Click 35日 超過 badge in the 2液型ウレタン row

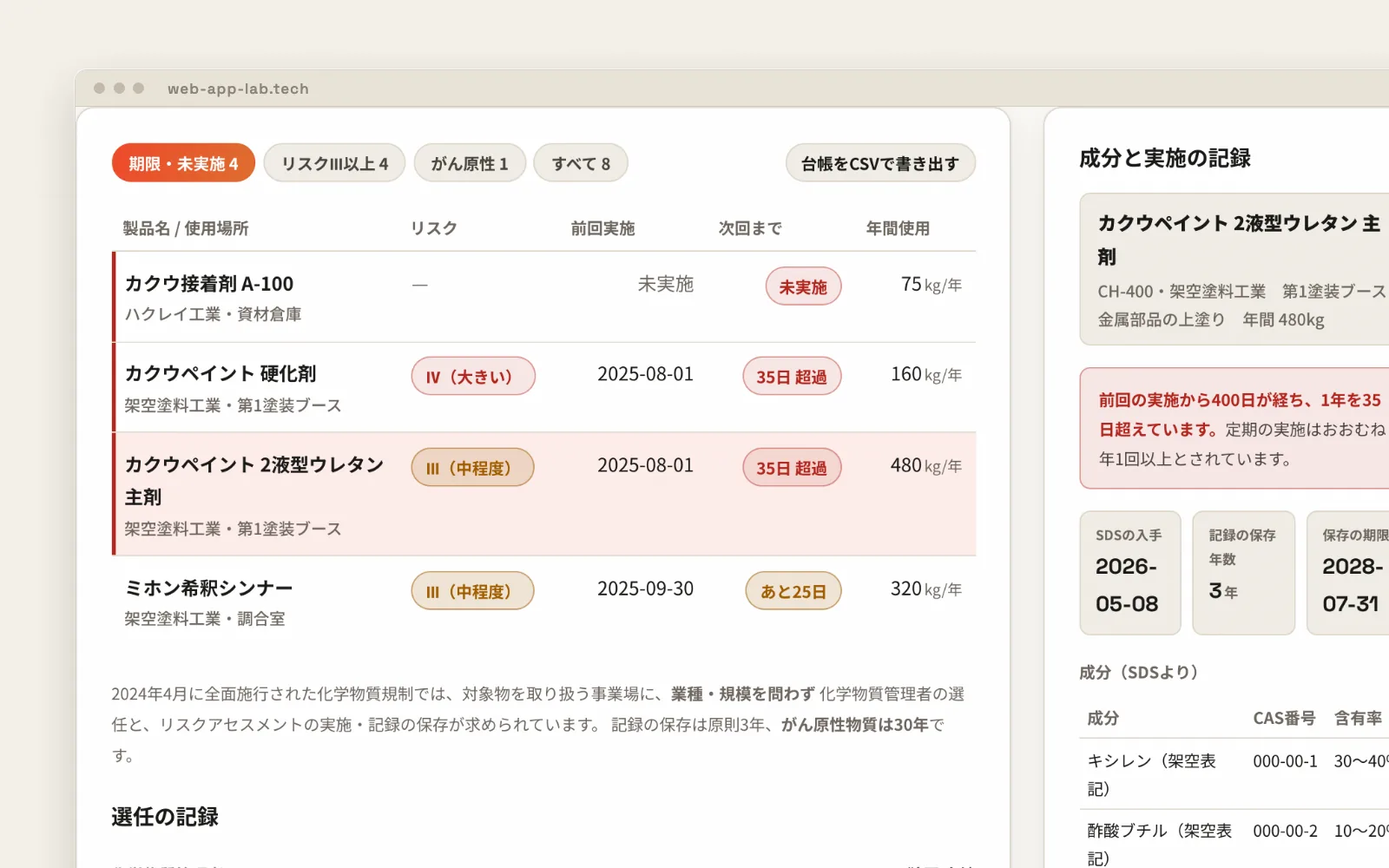pyautogui.click(x=792, y=468)
